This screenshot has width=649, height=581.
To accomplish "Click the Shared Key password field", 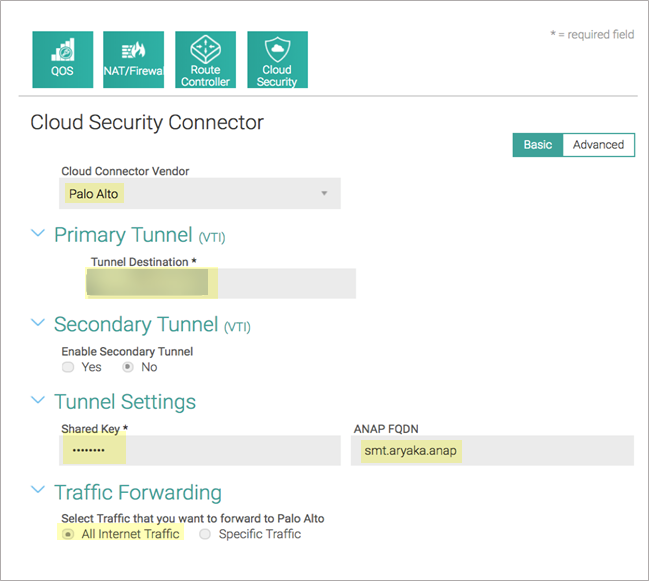I will coord(200,451).
